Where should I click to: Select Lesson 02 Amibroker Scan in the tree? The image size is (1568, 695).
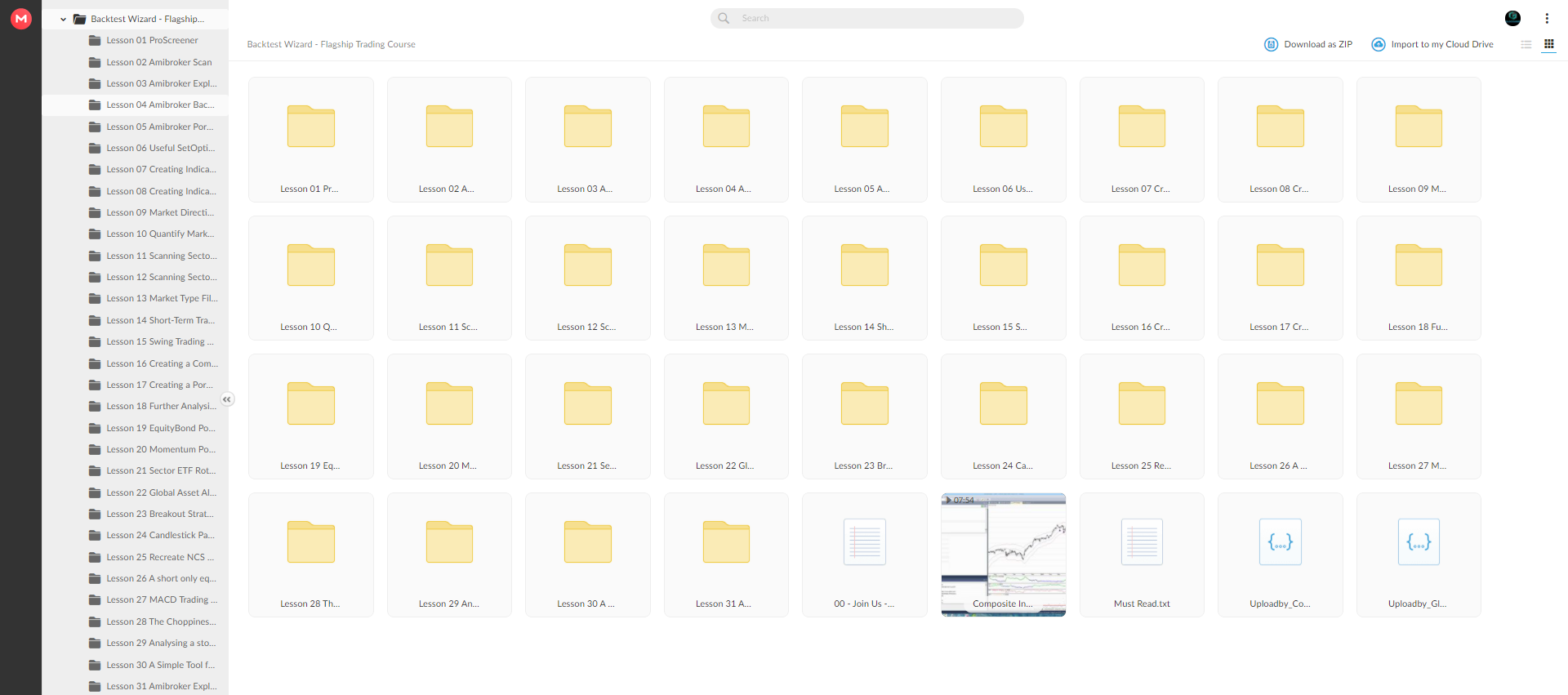[x=136, y=62]
